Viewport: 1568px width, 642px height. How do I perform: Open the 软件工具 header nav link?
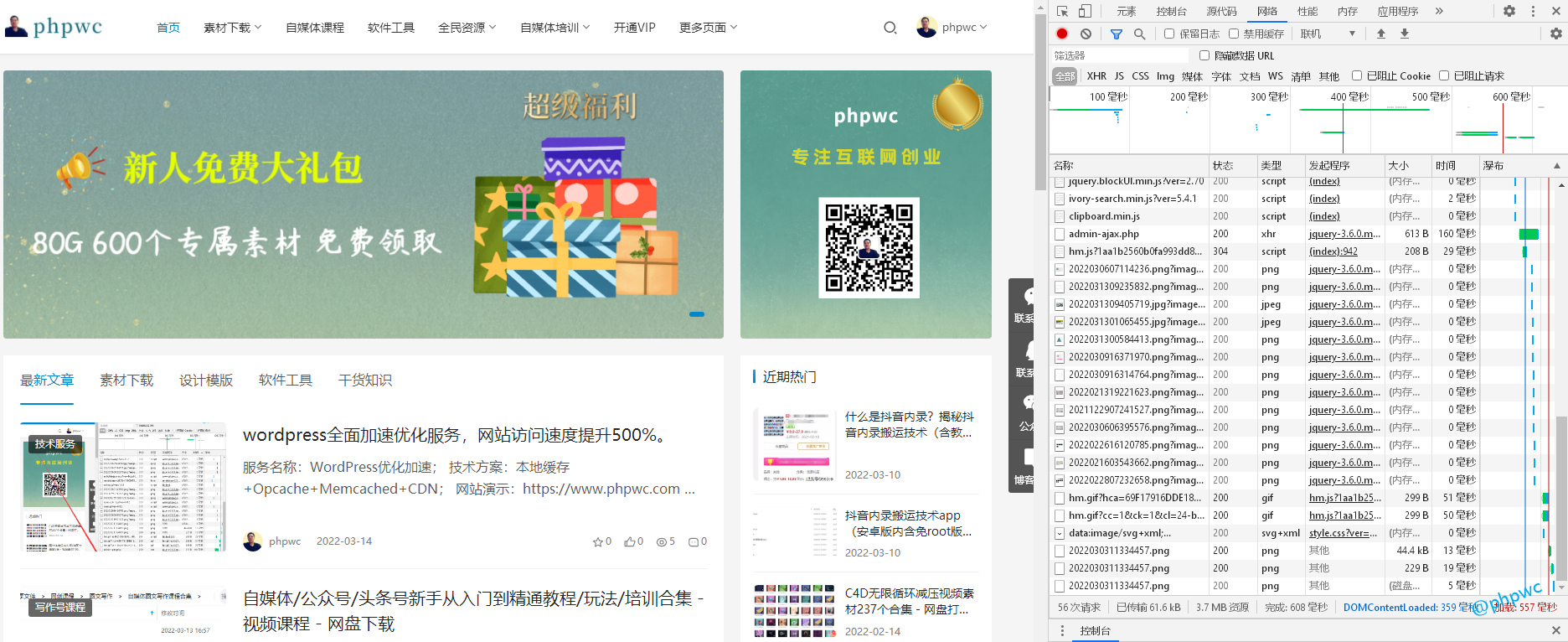coord(391,28)
